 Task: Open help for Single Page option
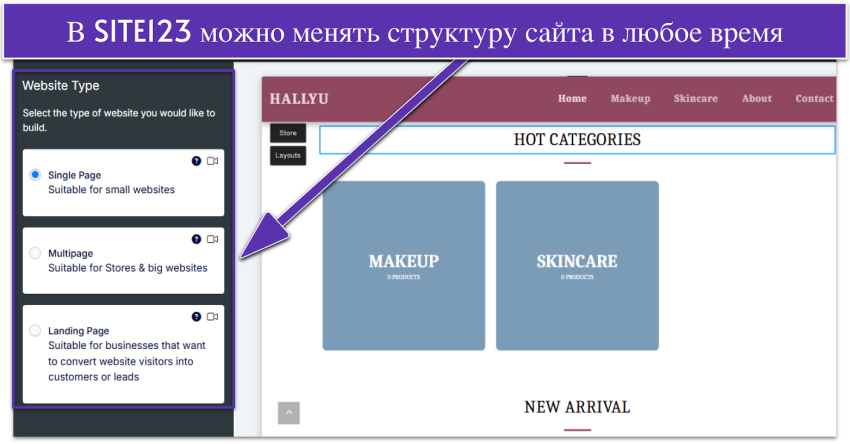(196, 161)
